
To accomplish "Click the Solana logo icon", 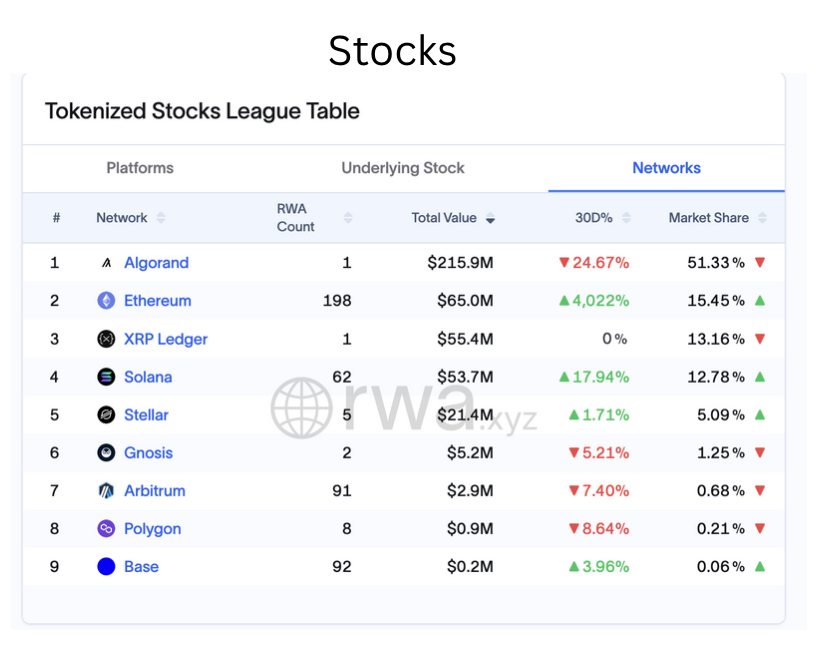I will pos(106,377).
